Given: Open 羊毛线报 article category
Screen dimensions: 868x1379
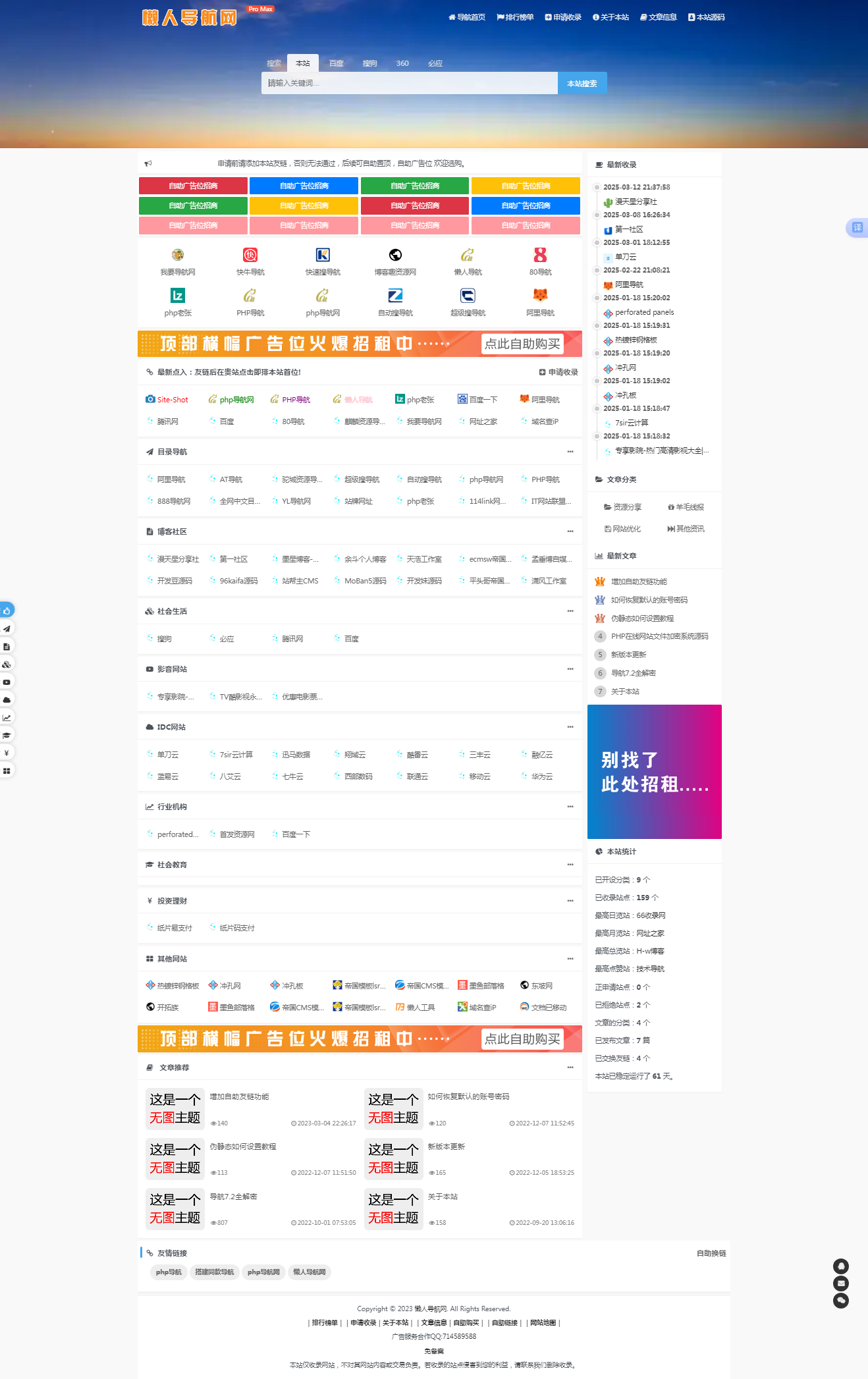Looking at the screenshot, I should pyautogui.click(x=686, y=507).
